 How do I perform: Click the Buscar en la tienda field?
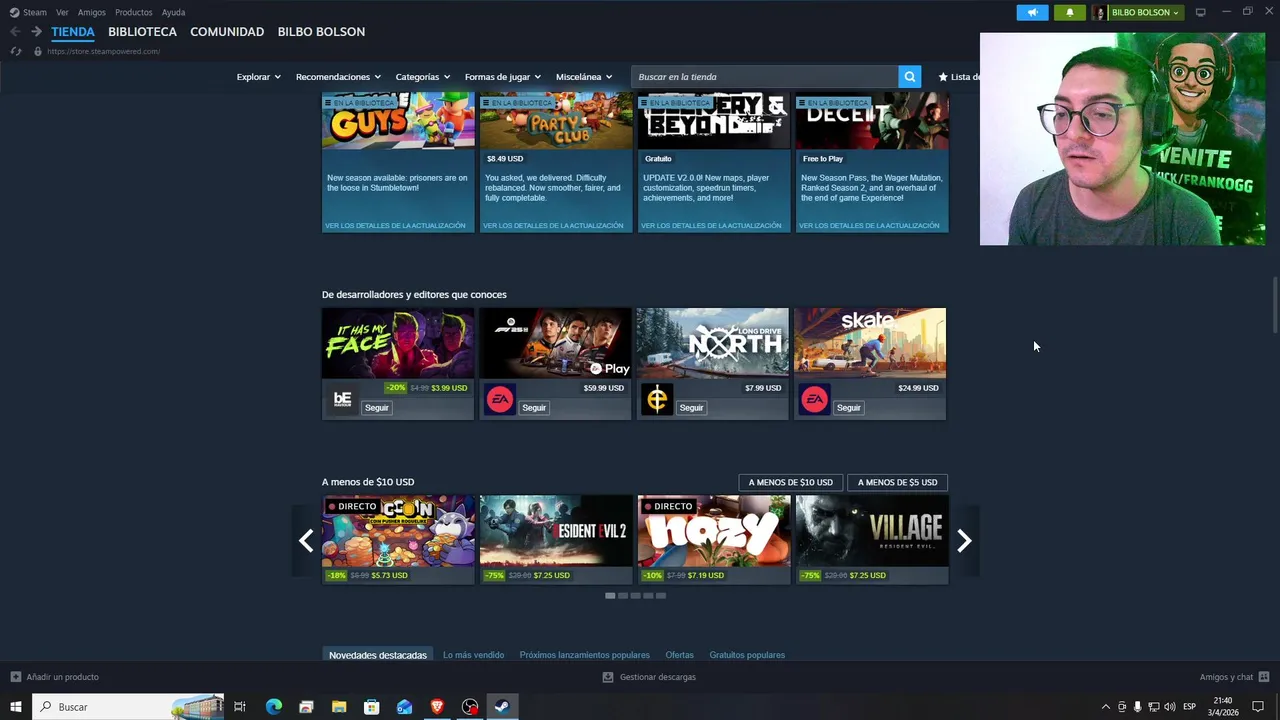pos(765,77)
